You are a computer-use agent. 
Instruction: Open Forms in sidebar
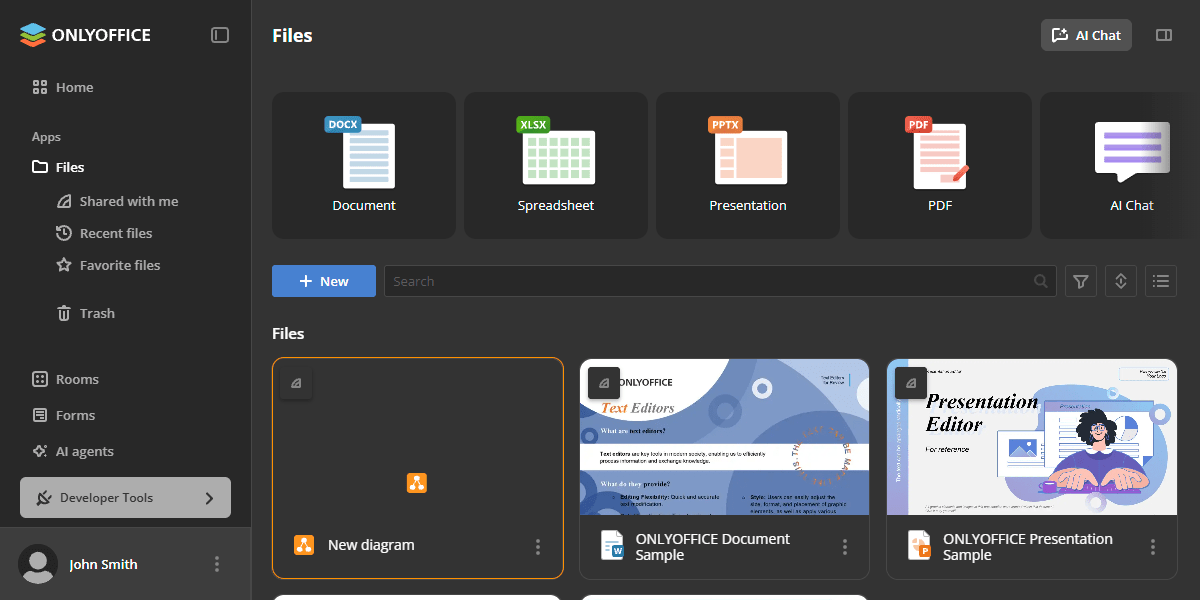pos(64,415)
